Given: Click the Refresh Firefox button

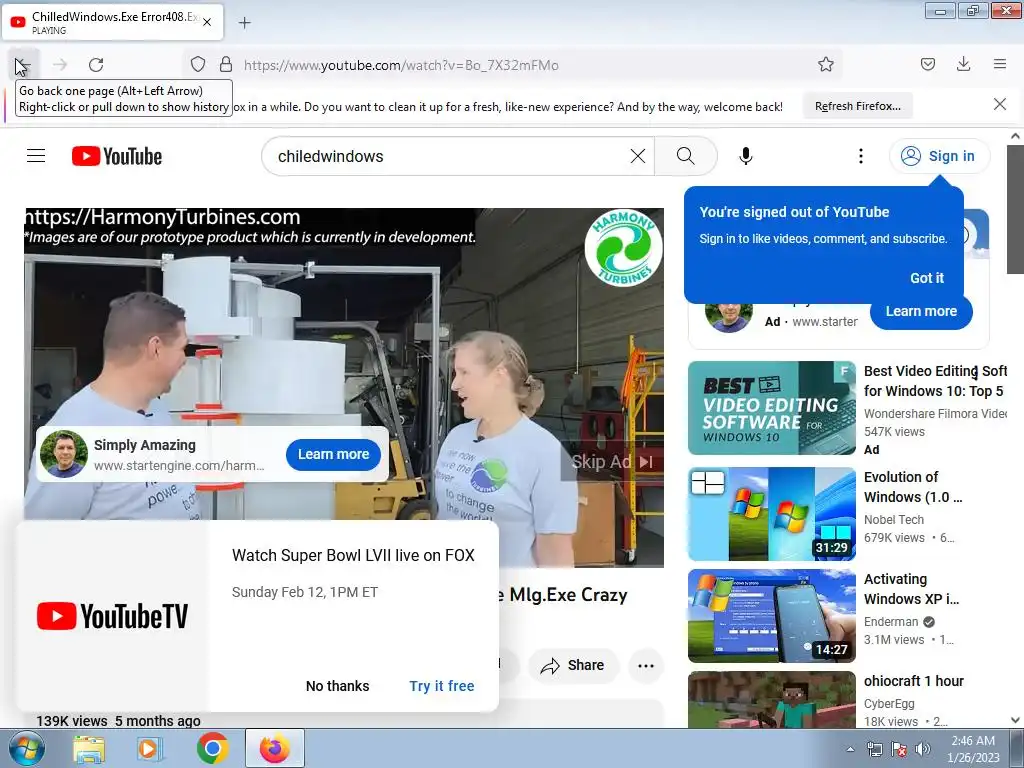Looking at the screenshot, I should tap(857, 106).
